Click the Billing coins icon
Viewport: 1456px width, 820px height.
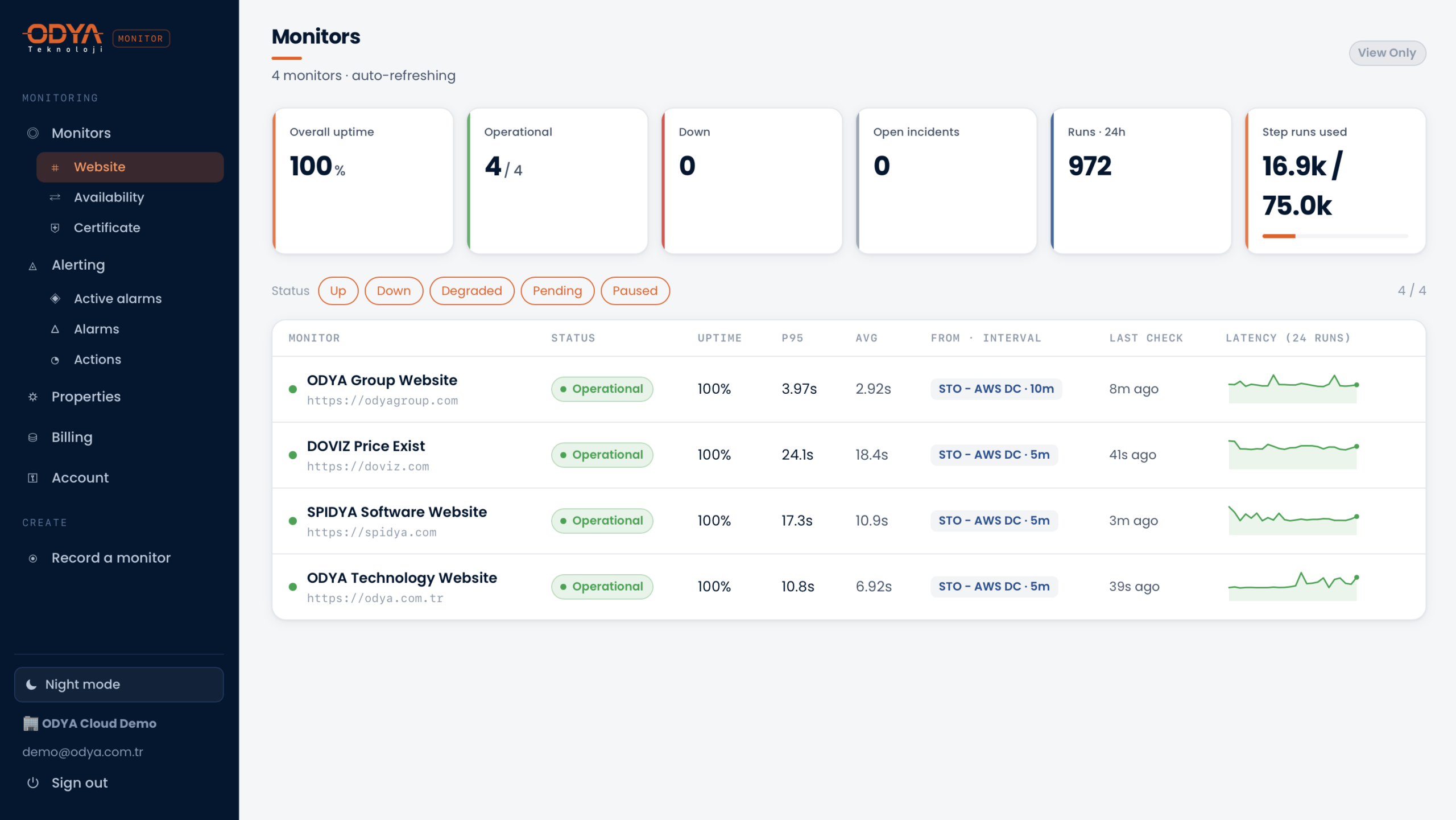[x=33, y=438]
